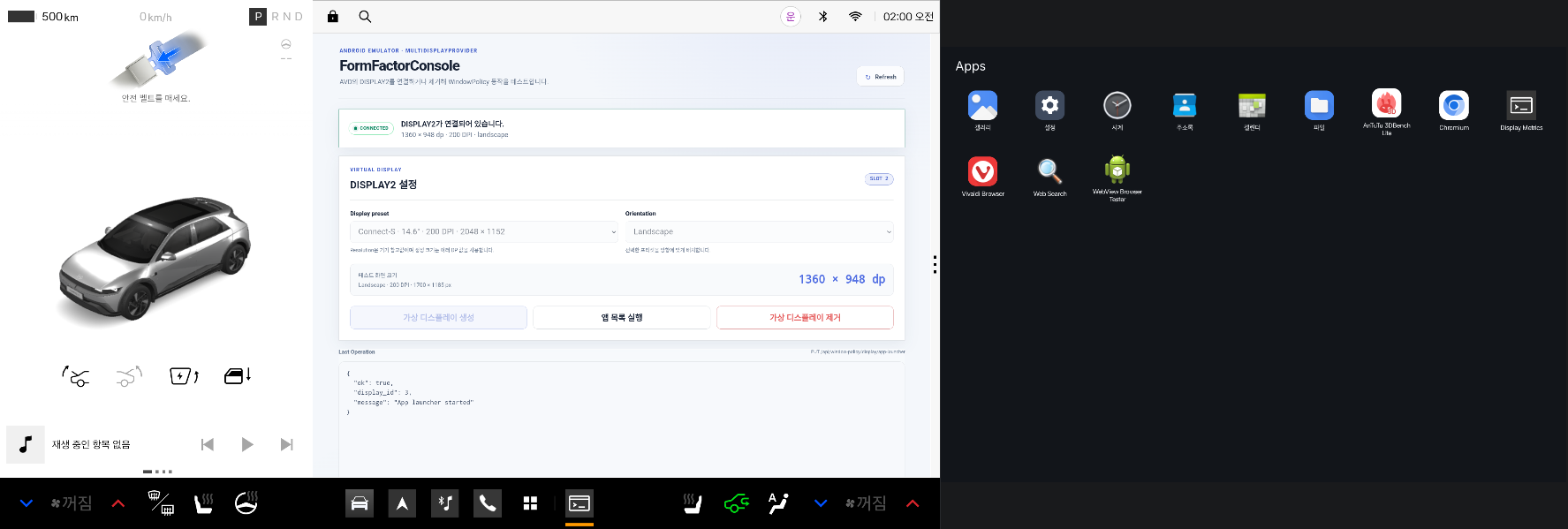Open the navigation arrow icon in dock
1568x529 pixels.
402,503
